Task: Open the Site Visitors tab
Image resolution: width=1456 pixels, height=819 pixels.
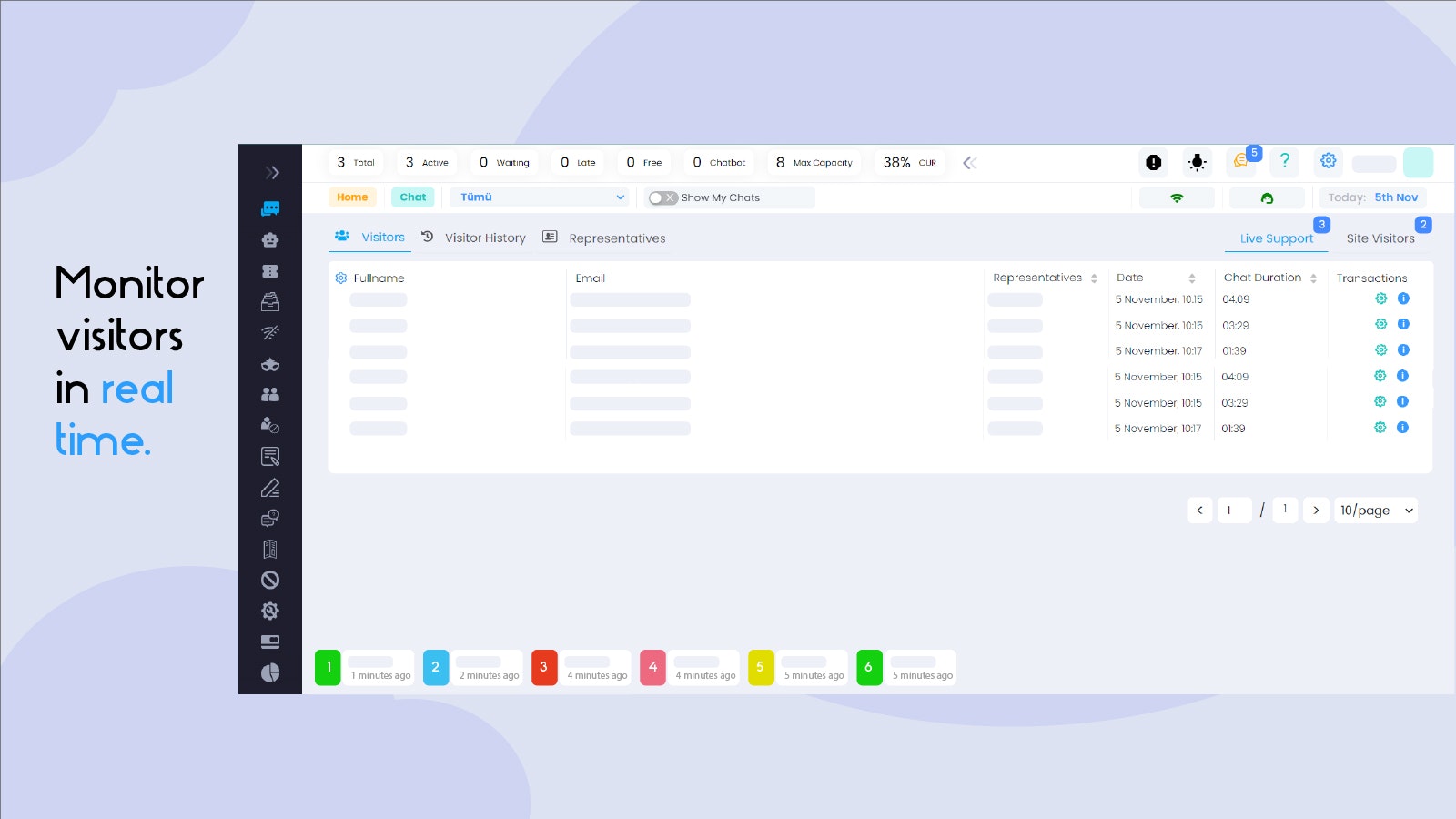Action: coord(1380,238)
